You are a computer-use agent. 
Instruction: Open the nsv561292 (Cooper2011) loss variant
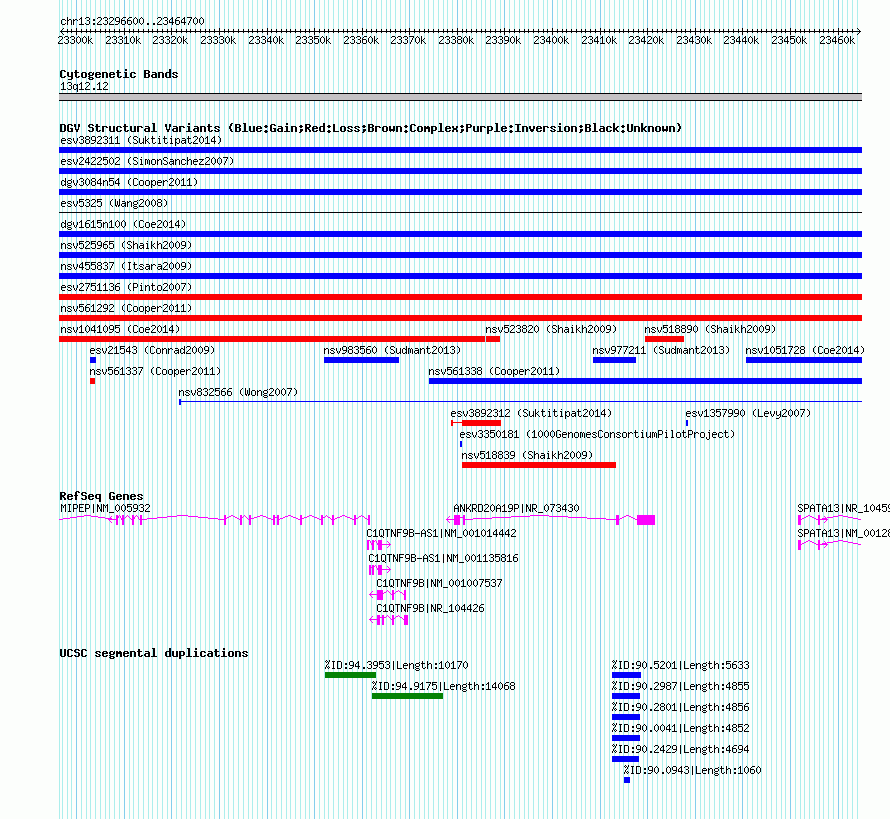click(x=460, y=318)
